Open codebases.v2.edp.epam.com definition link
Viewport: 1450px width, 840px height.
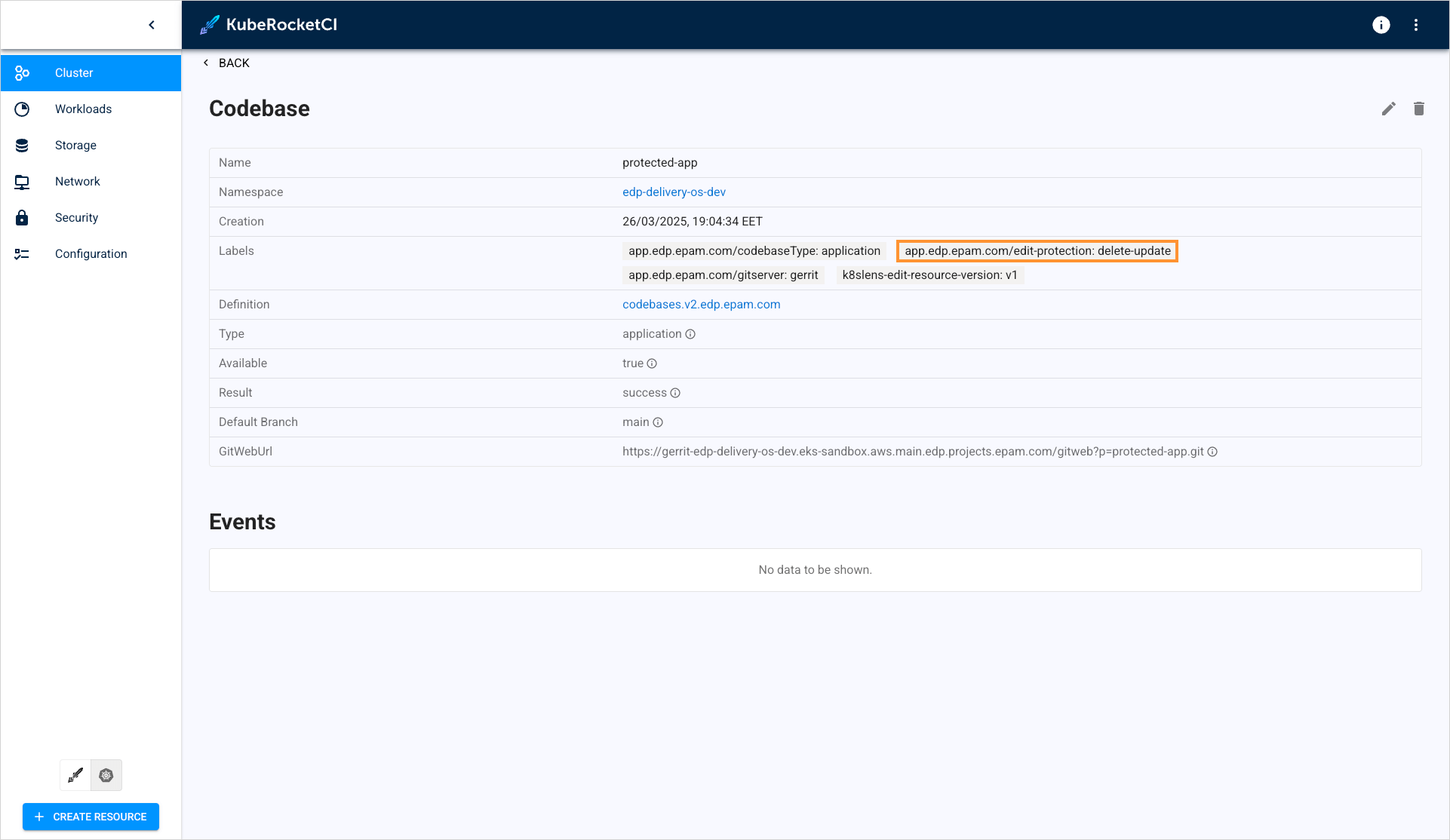(x=701, y=305)
